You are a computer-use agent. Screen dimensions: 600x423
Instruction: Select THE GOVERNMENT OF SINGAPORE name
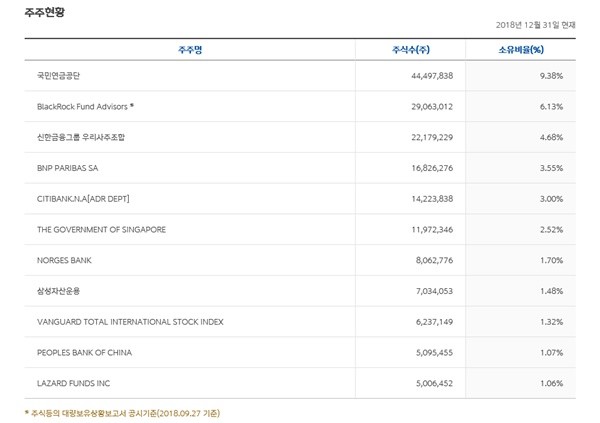101,230
